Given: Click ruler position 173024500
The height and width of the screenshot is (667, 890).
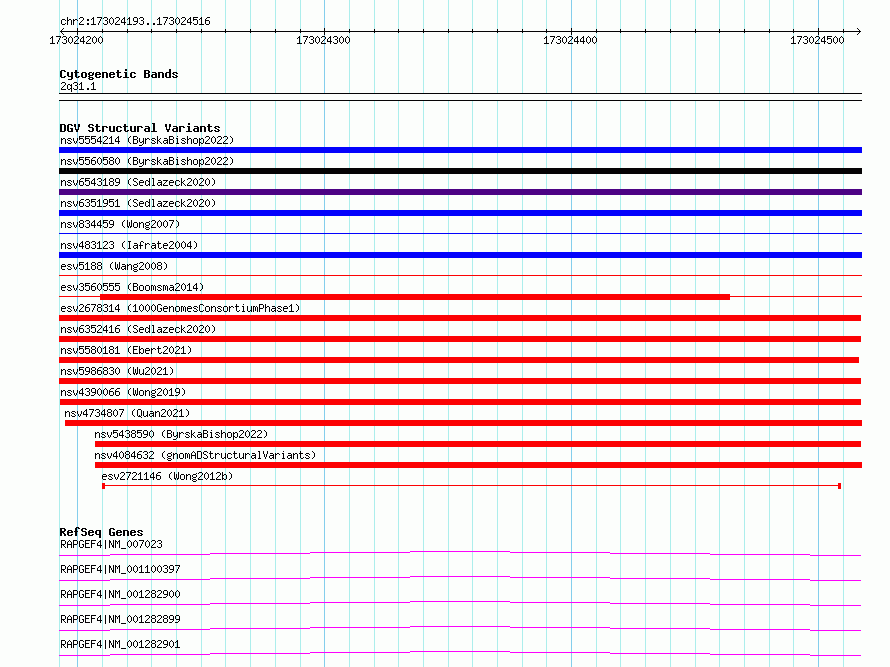Looking at the screenshot, I should click(x=817, y=40).
